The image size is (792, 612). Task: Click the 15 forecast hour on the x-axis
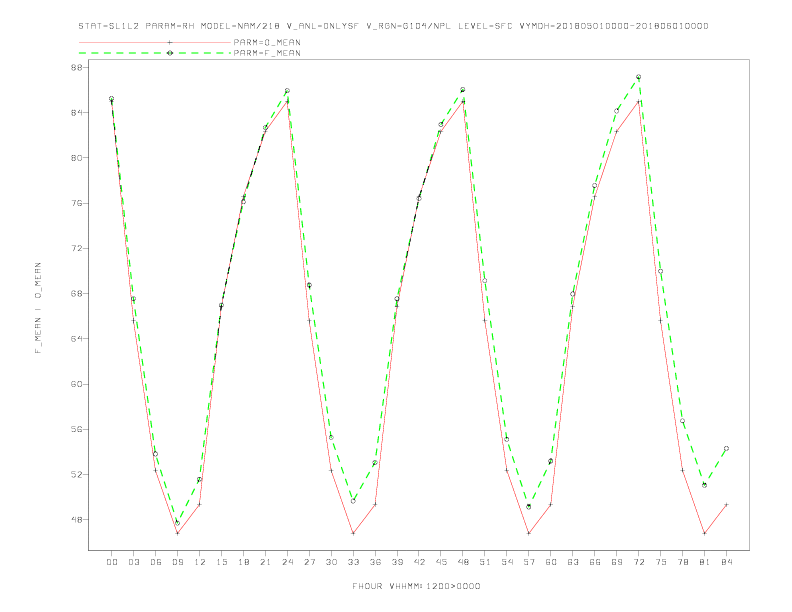(x=221, y=562)
